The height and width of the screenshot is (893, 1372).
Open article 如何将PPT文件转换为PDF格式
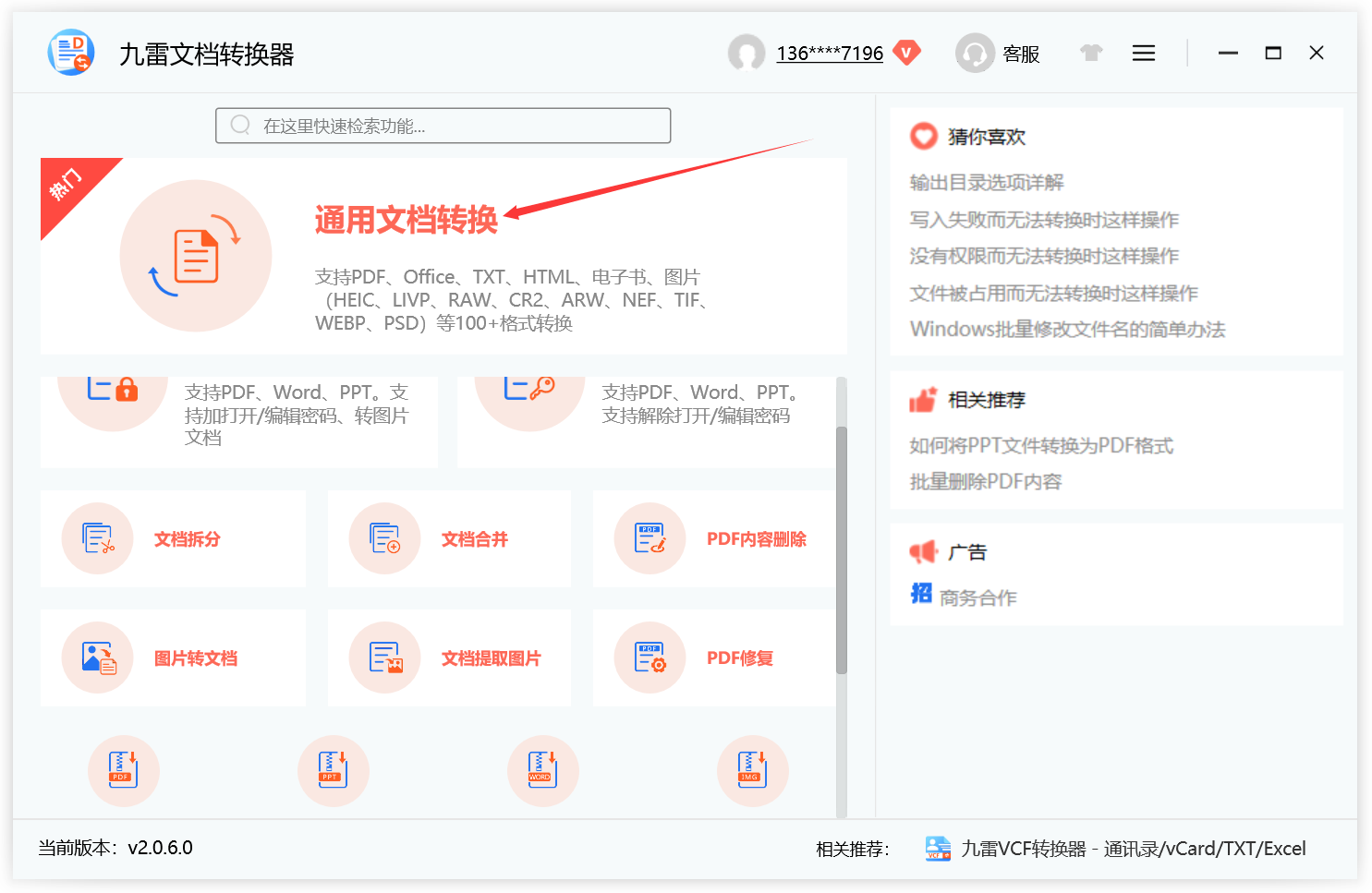[1041, 445]
